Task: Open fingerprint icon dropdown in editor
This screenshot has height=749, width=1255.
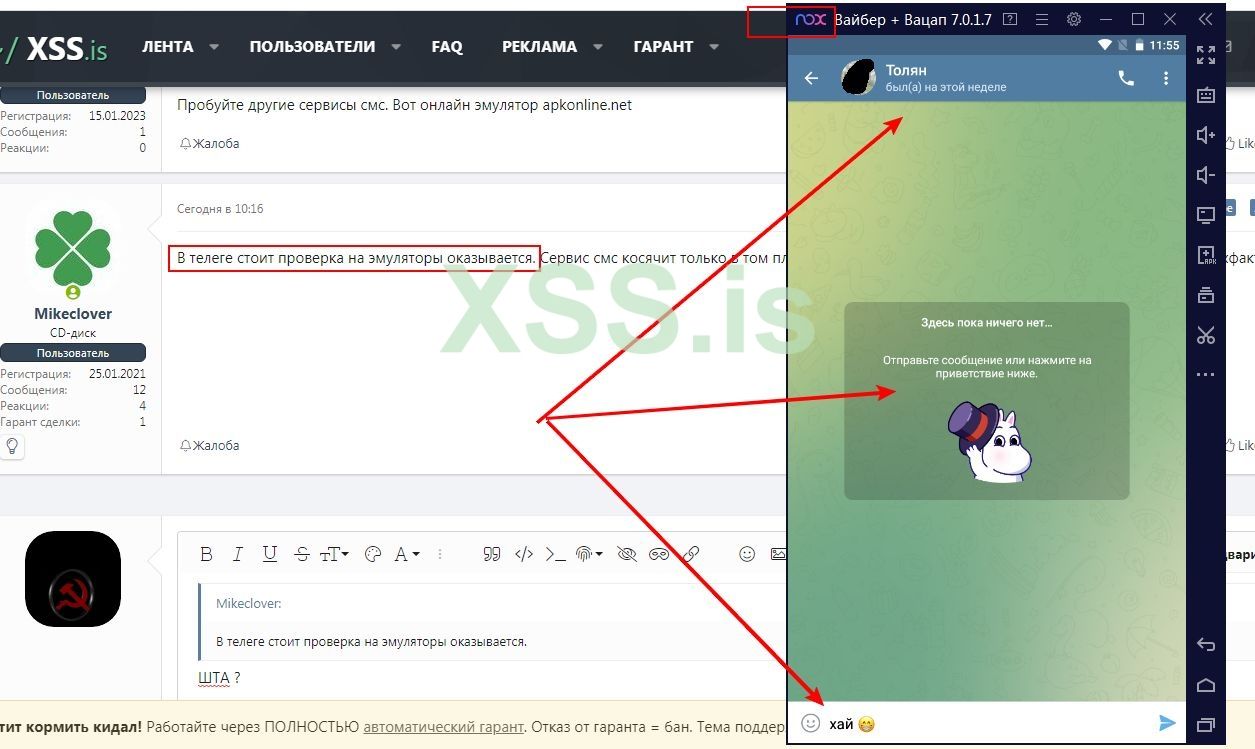Action: (x=590, y=554)
